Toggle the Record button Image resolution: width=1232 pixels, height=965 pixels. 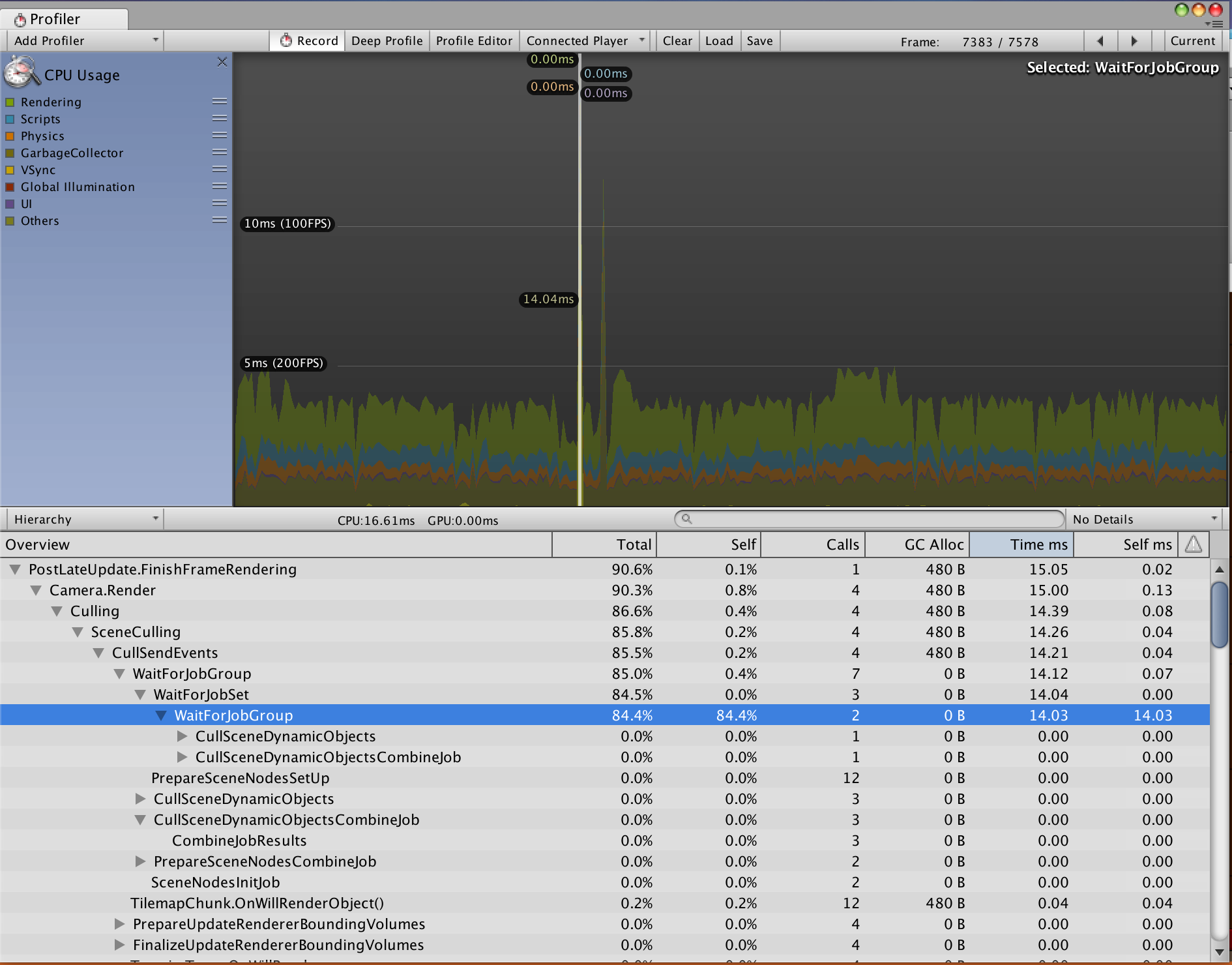(308, 41)
